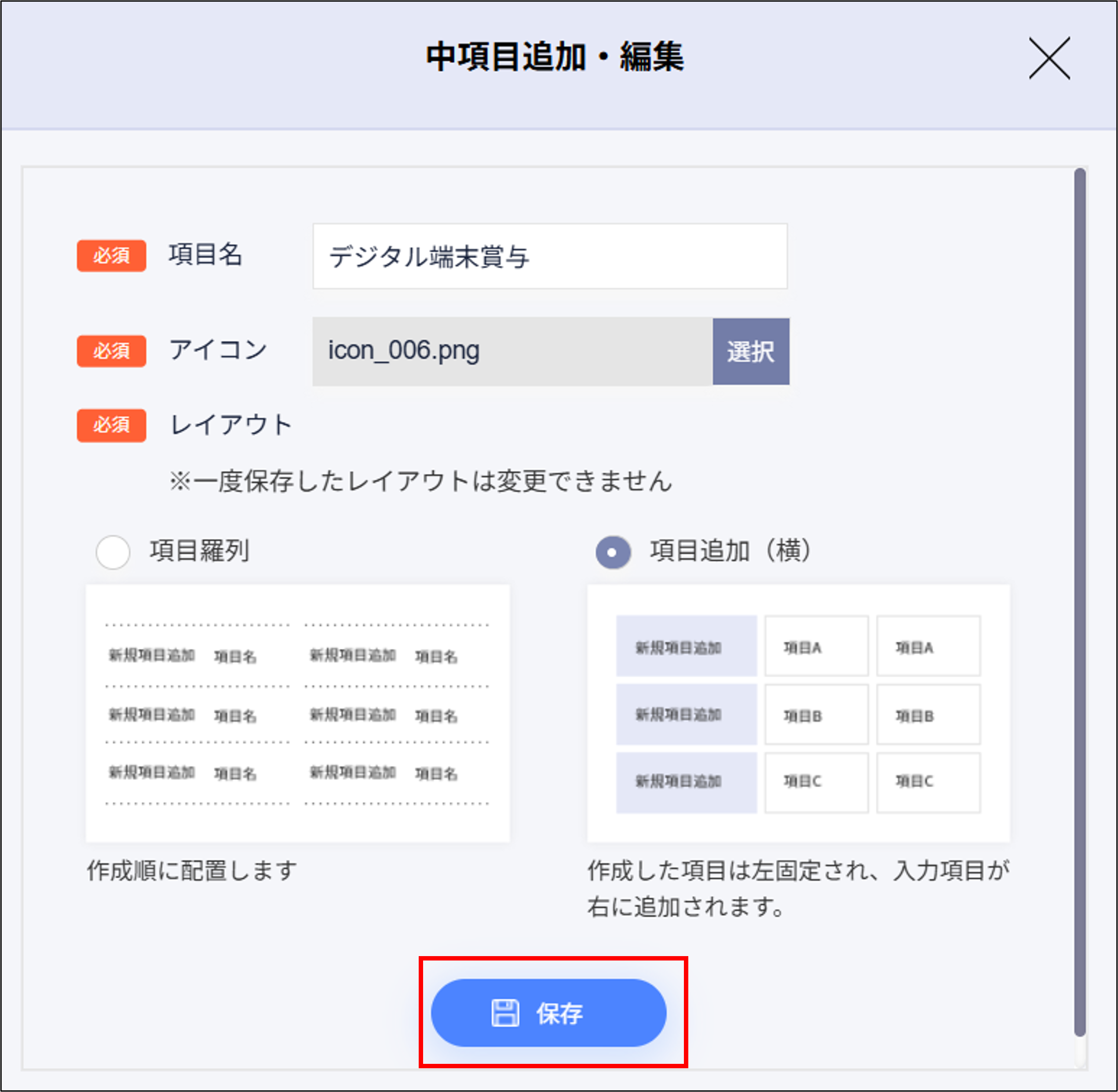This screenshot has height=1092, width=1118.
Task: Click the レイアウト section label
Action: click(x=230, y=425)
